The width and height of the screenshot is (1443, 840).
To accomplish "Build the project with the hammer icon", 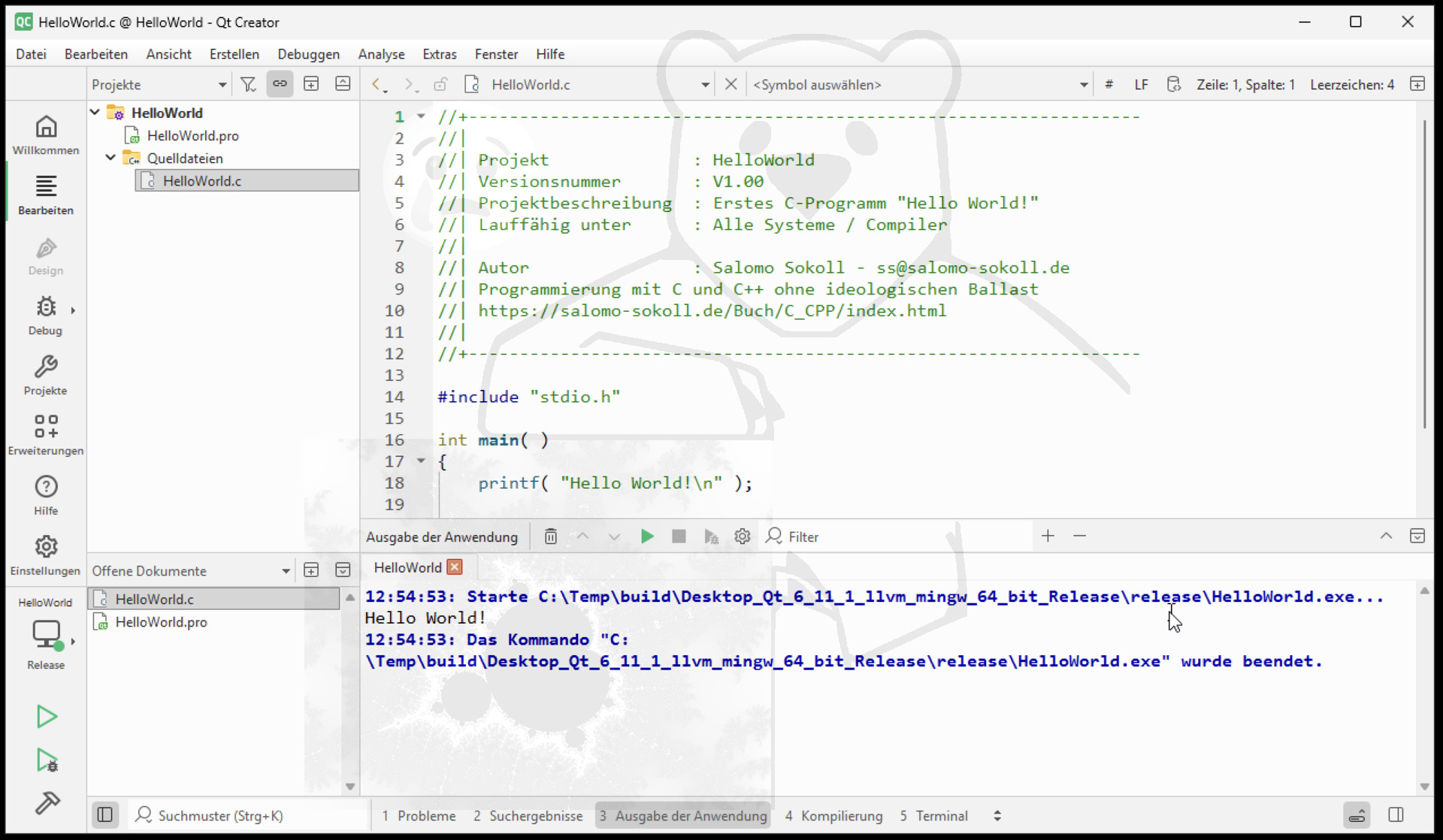I will [x=47, y=802].
